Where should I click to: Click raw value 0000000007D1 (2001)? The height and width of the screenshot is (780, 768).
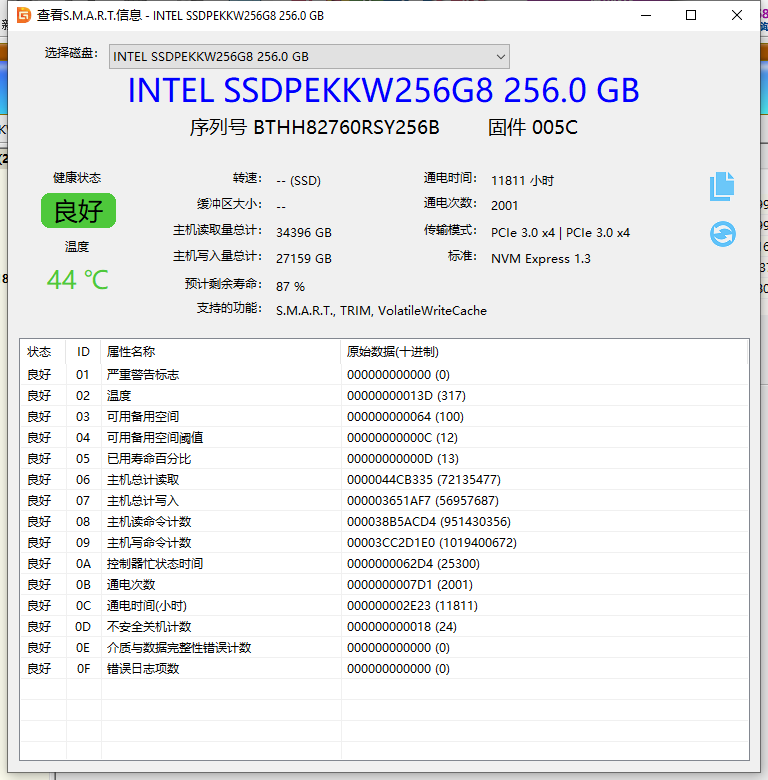(x=410, y=585)
